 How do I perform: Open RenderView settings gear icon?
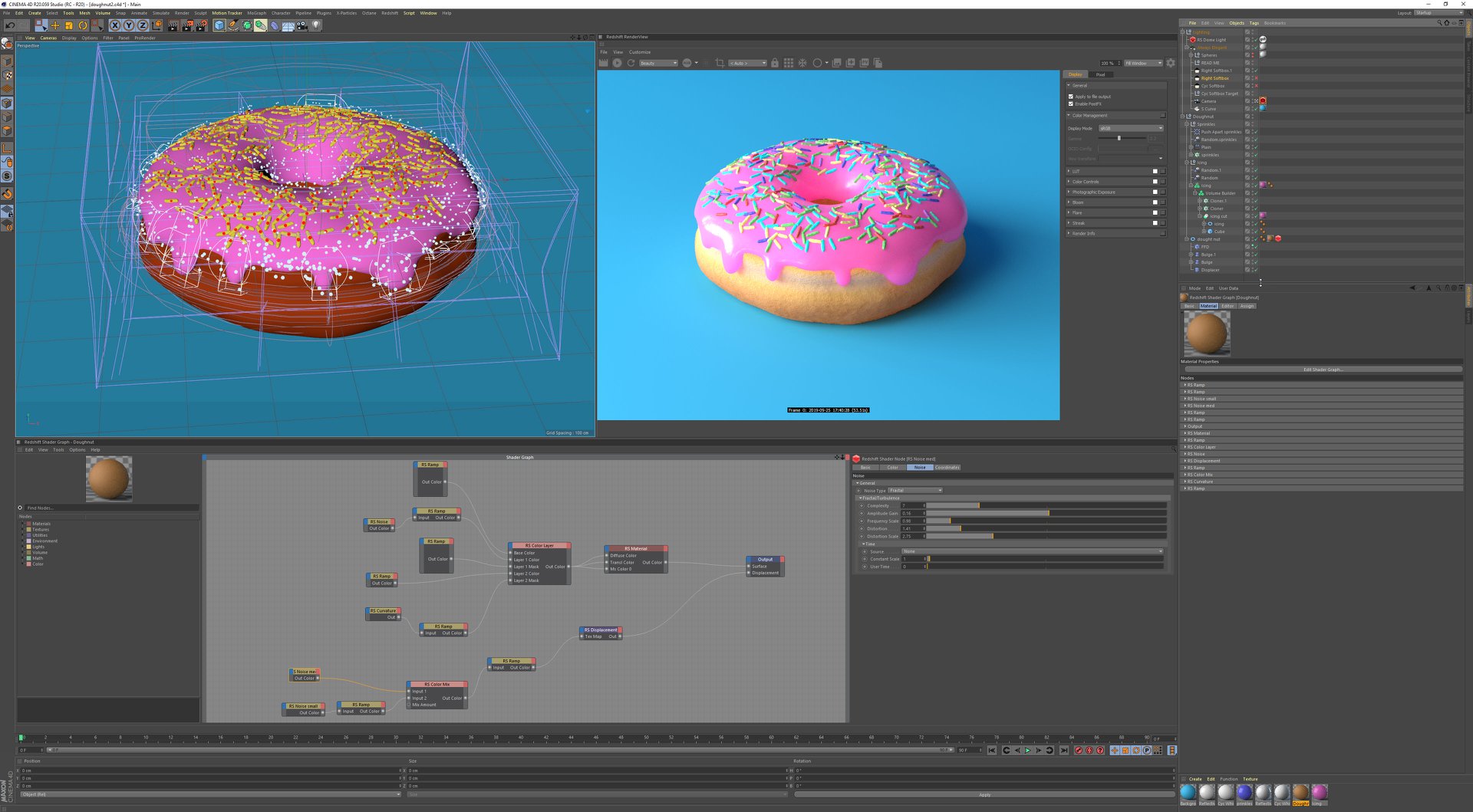(x=1171, y=63)
